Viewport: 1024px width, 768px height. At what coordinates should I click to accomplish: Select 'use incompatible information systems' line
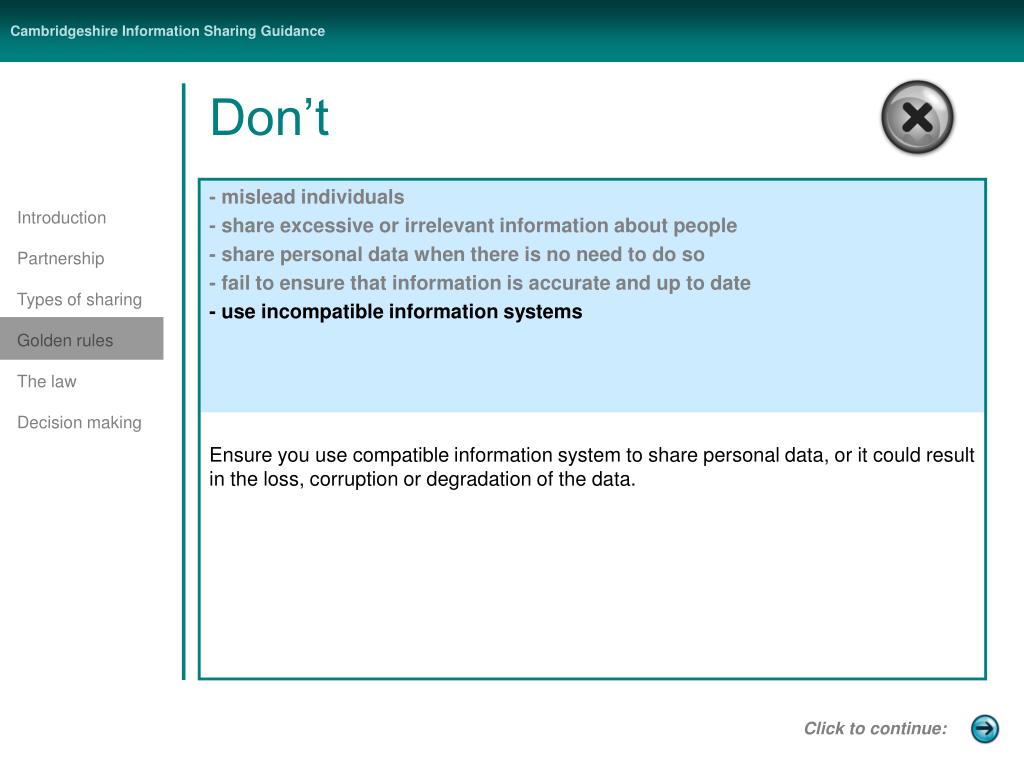(395, 312)
